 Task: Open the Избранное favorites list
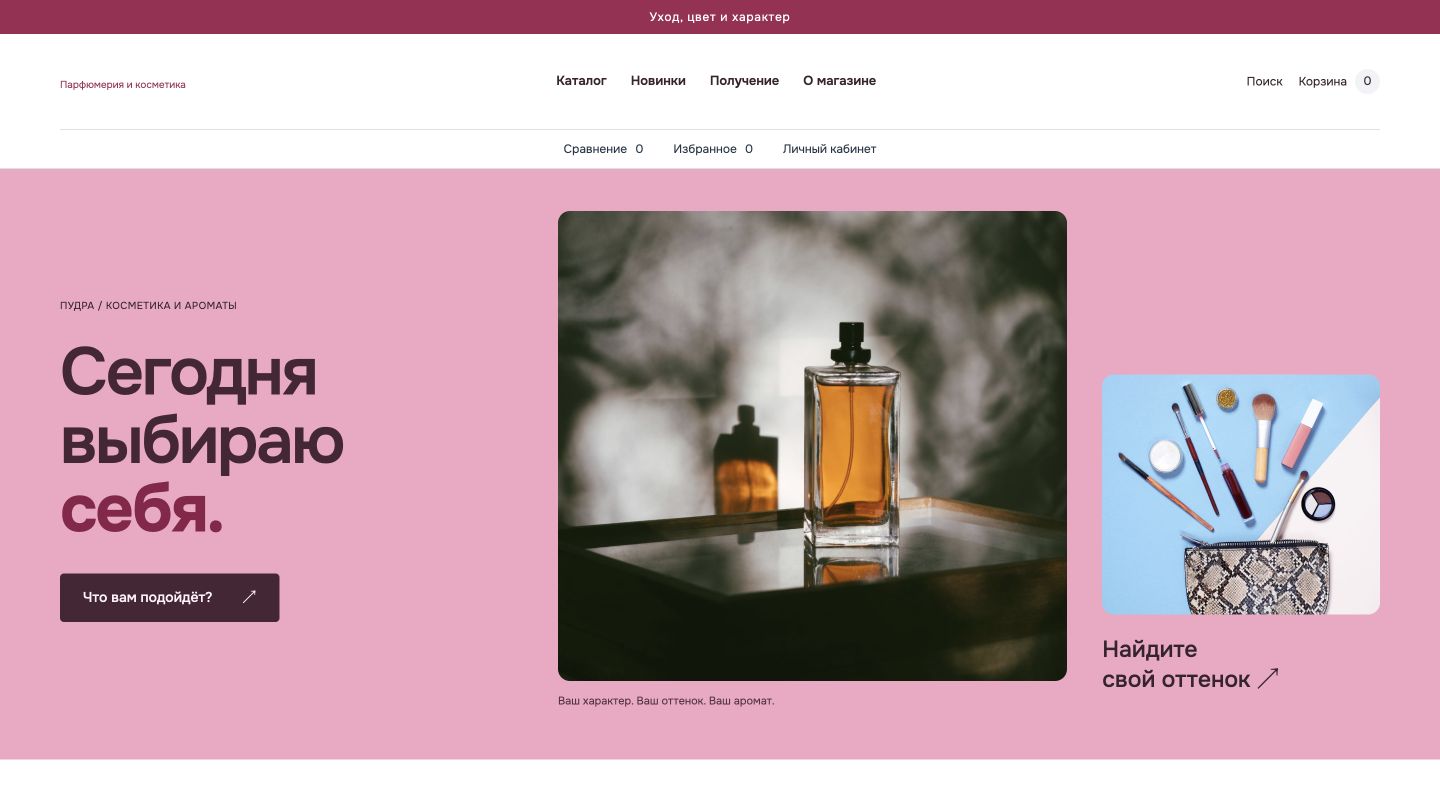point(713,149)
